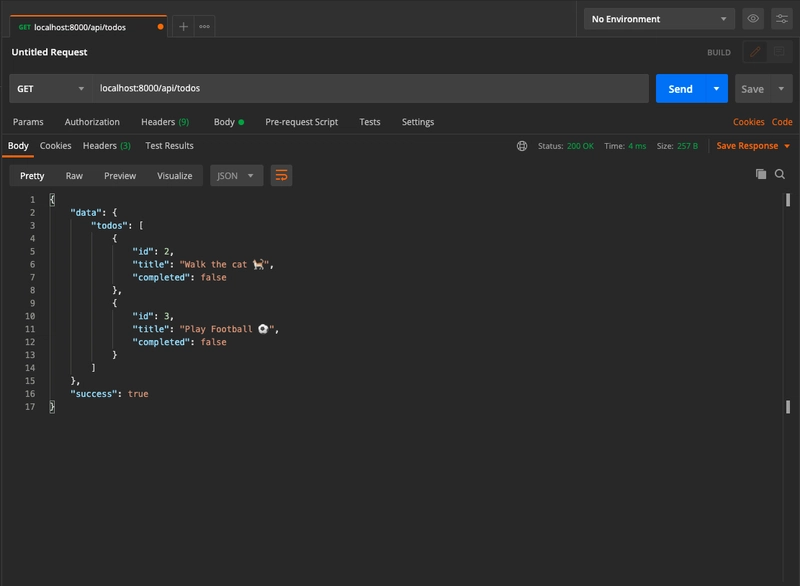Click the pencil edit icon near BUILD
Viewport: 800px width, 586px height.
coord(755,52)
